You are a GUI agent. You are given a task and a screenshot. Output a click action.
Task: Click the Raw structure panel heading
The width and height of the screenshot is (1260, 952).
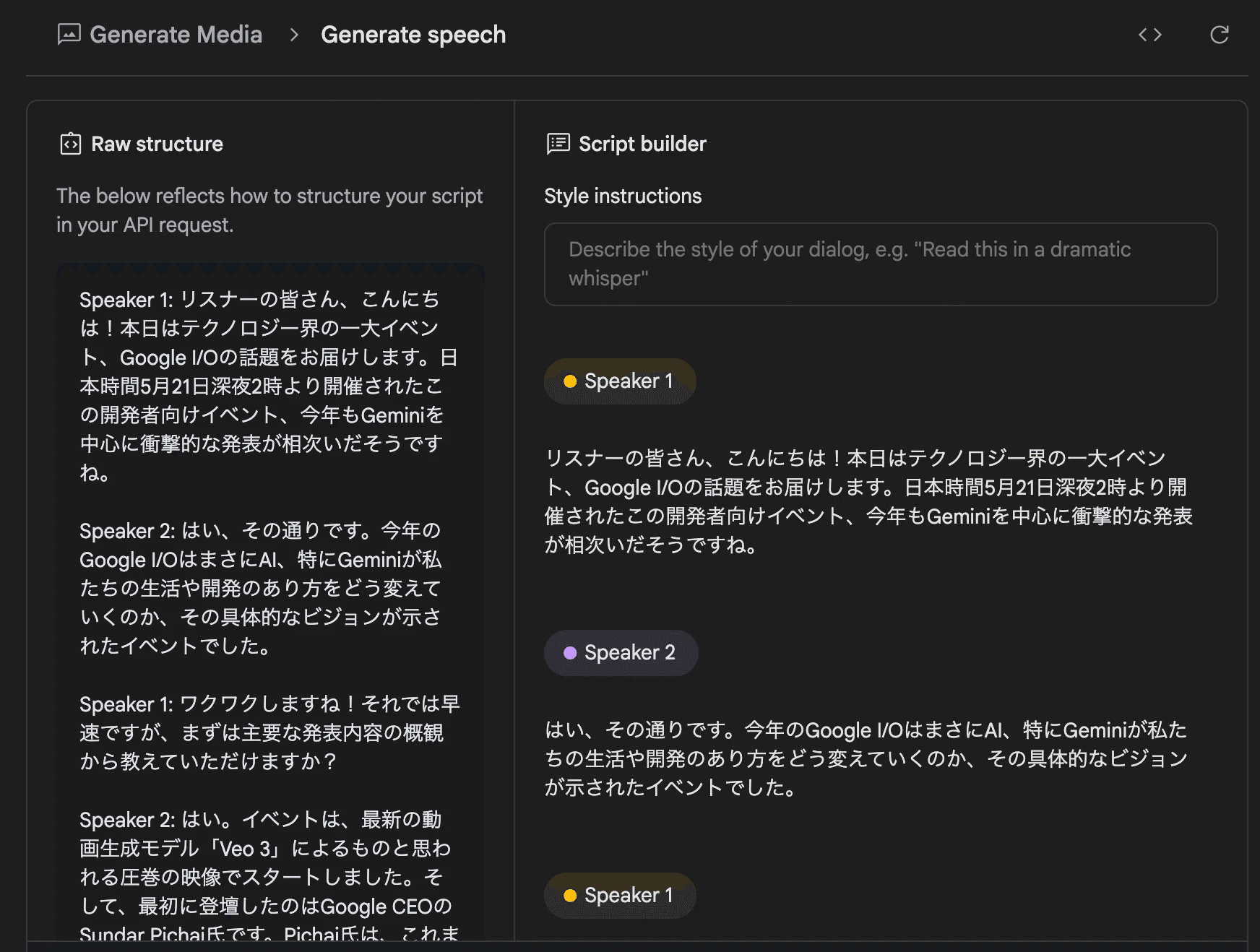[157, 144]
